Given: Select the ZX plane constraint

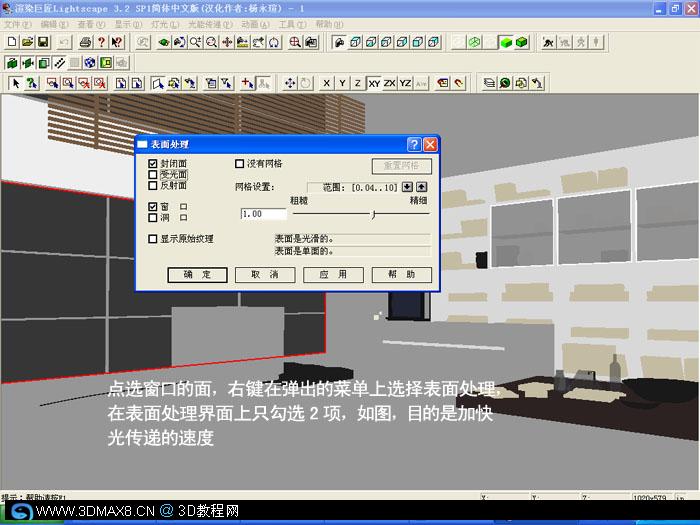Looking at the screenshot, I should 390,83.
